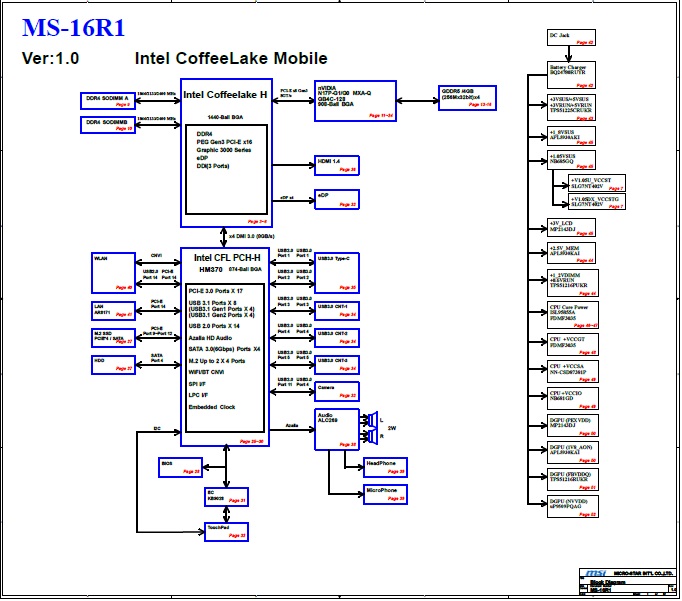
Task: Select the USB3.0 Type-C block
Action: coord(337,273)
